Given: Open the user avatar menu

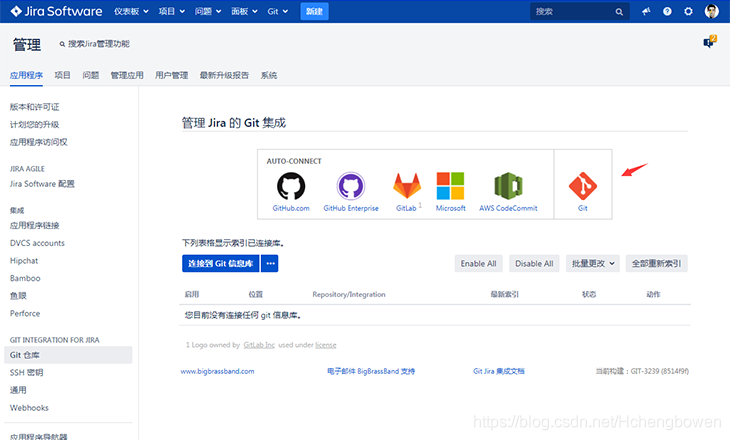Looking at the screenshot, I should tap(711, 11).
